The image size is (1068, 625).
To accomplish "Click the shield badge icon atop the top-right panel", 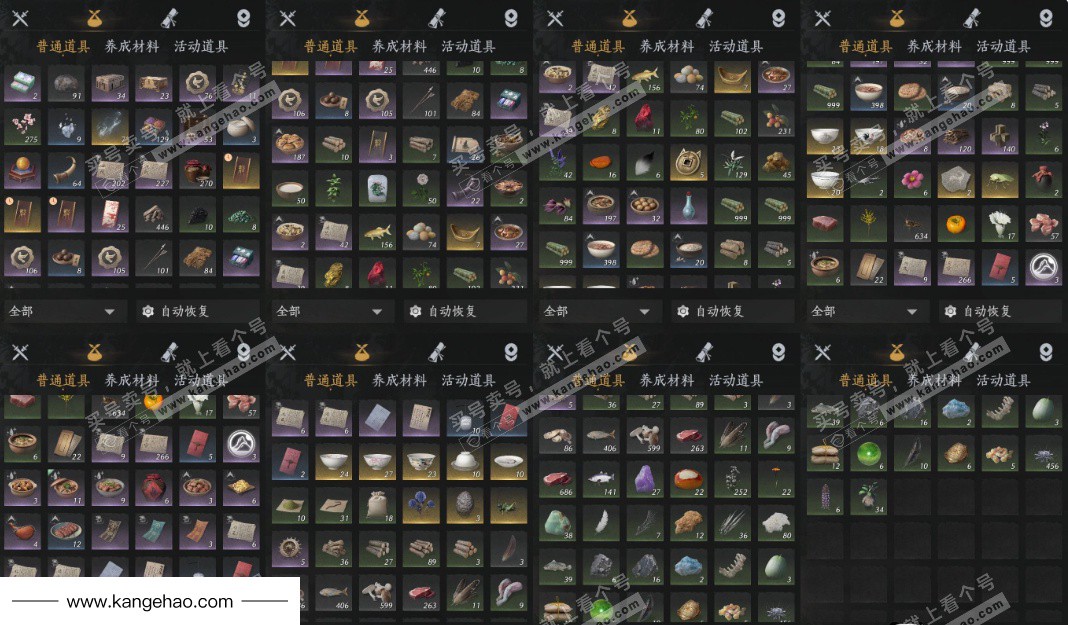I will pyautogui.click(x=1046, y=18).
